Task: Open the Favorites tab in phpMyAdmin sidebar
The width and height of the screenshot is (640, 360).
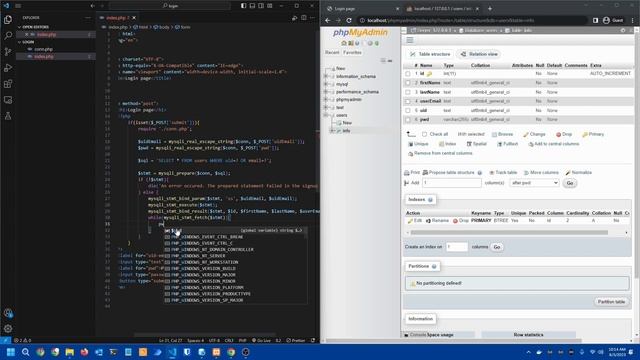Action: [352, 52]
